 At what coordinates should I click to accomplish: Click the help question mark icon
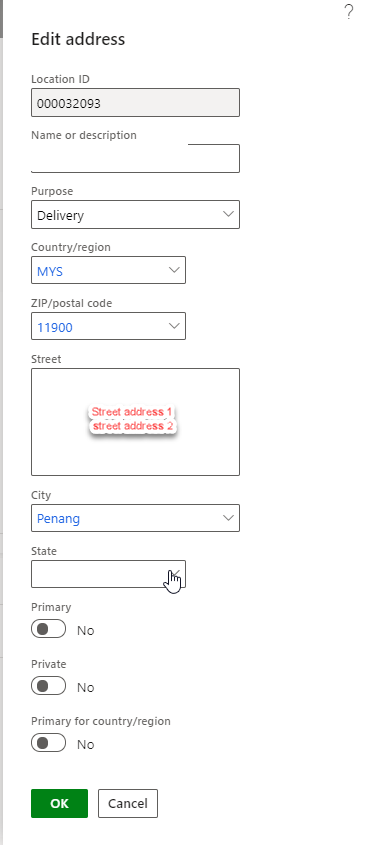(349, 12)
